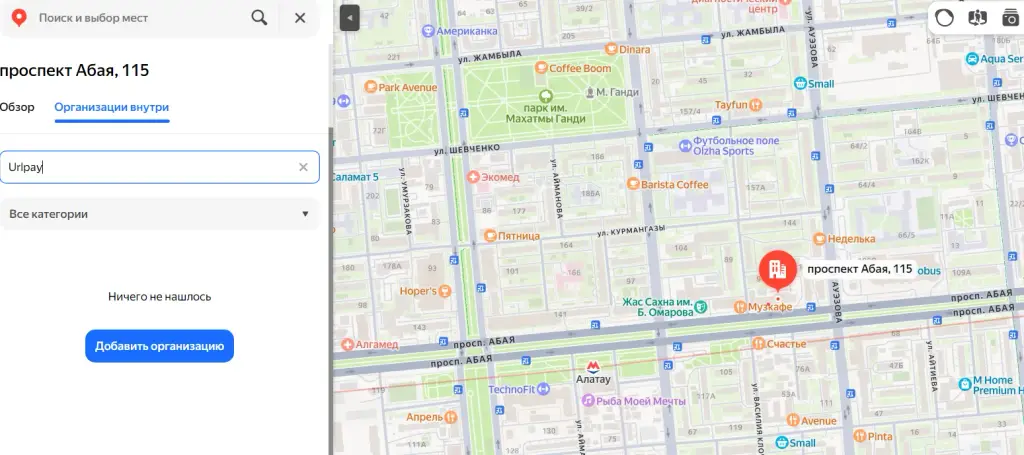Expand the Все категории dropdown
1024x455 pixels.
point(159,214)
